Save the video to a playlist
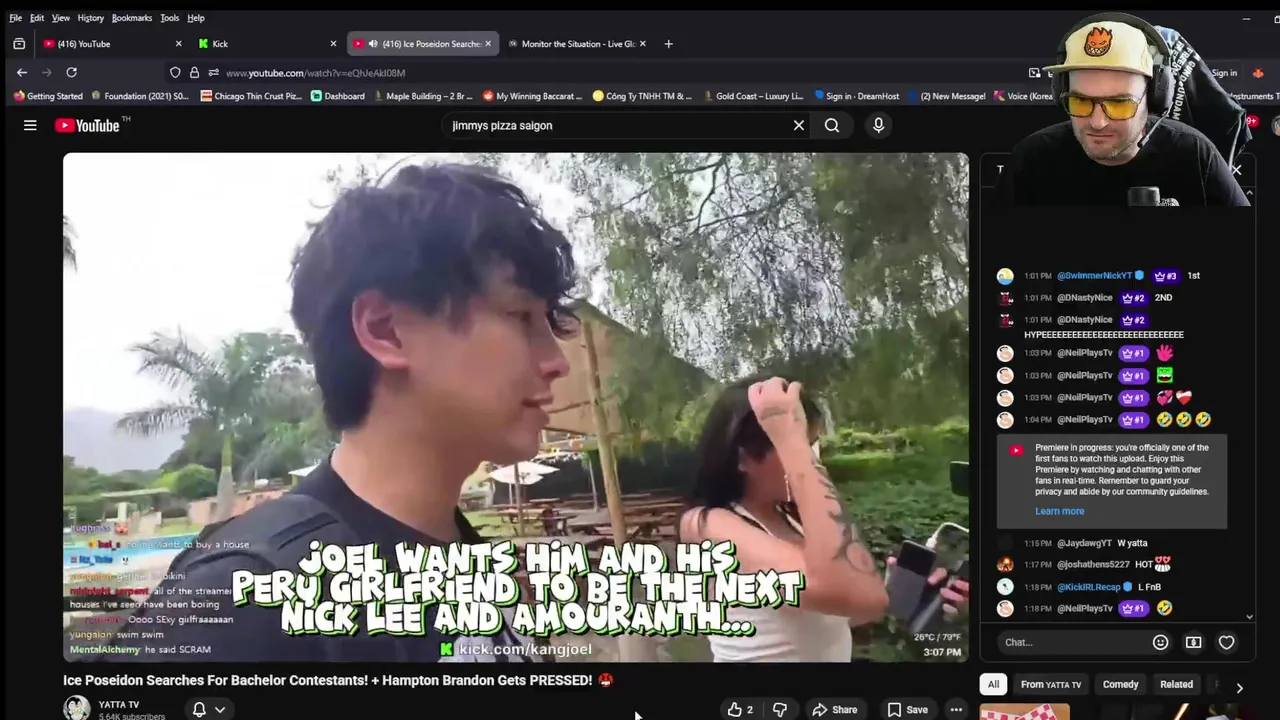Viewport: 1280px width, 720px height. pyautogui.click(x=907, y=709)
